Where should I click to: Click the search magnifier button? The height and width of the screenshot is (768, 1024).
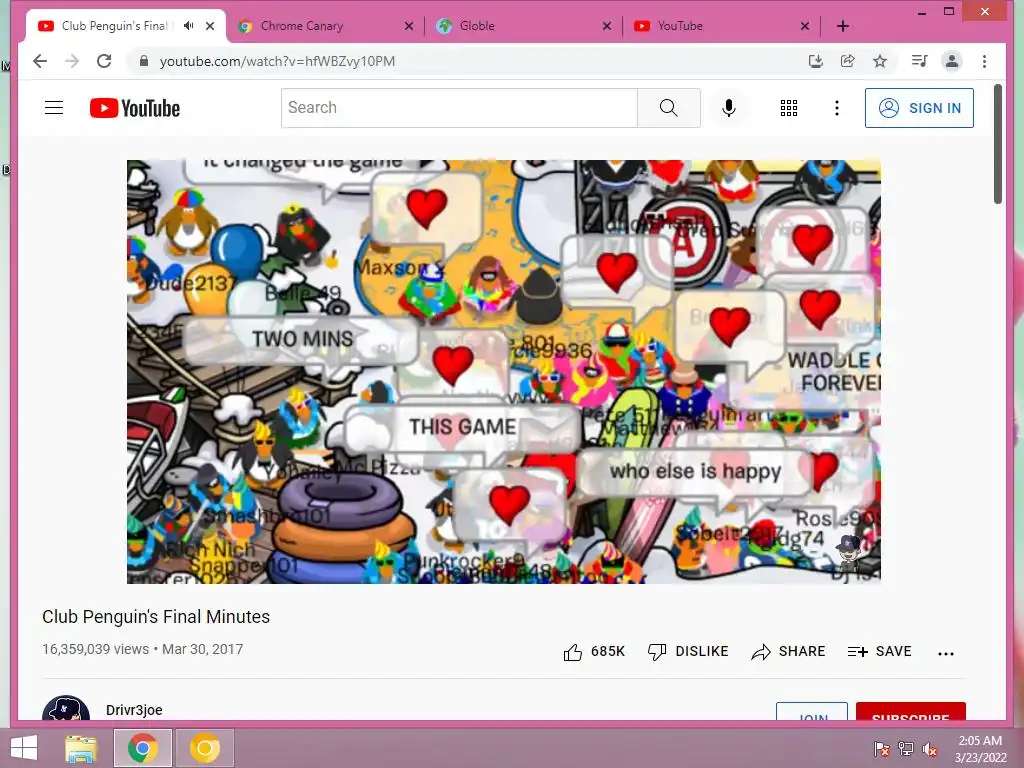coord(668,108)
